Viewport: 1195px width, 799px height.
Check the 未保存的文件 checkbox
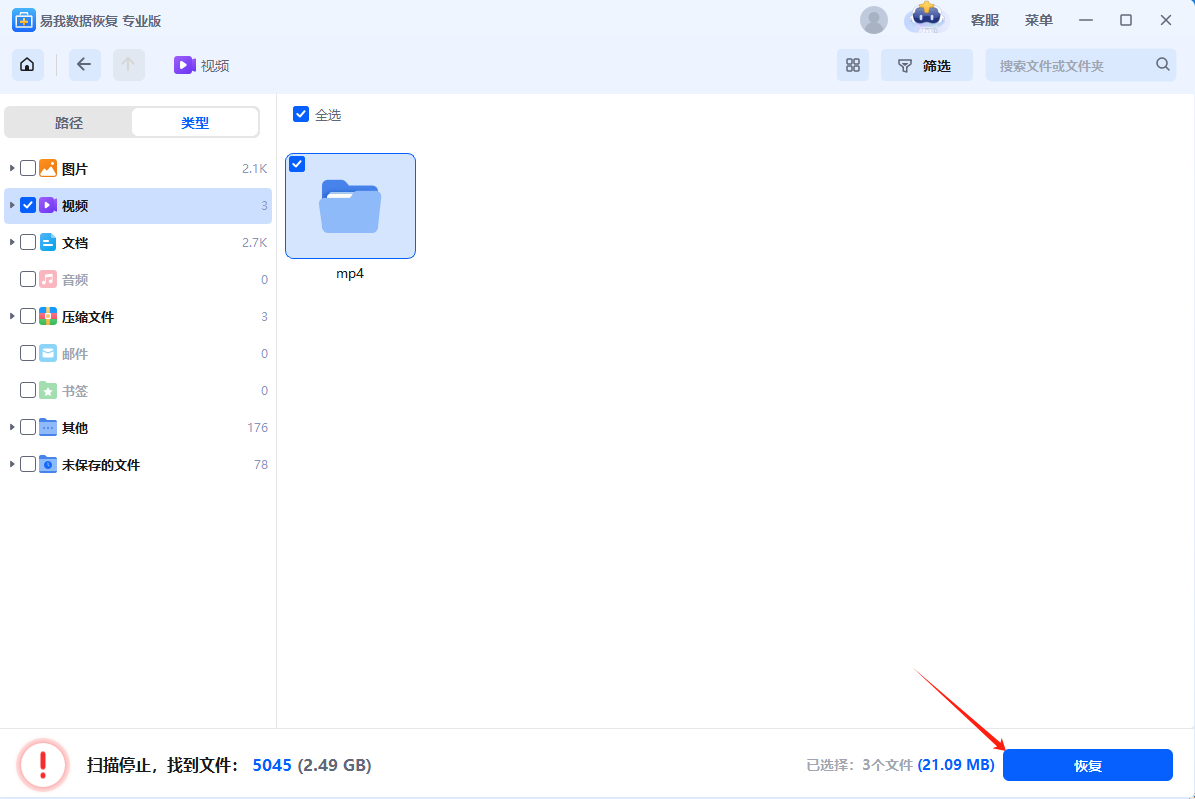click(28, 464)
